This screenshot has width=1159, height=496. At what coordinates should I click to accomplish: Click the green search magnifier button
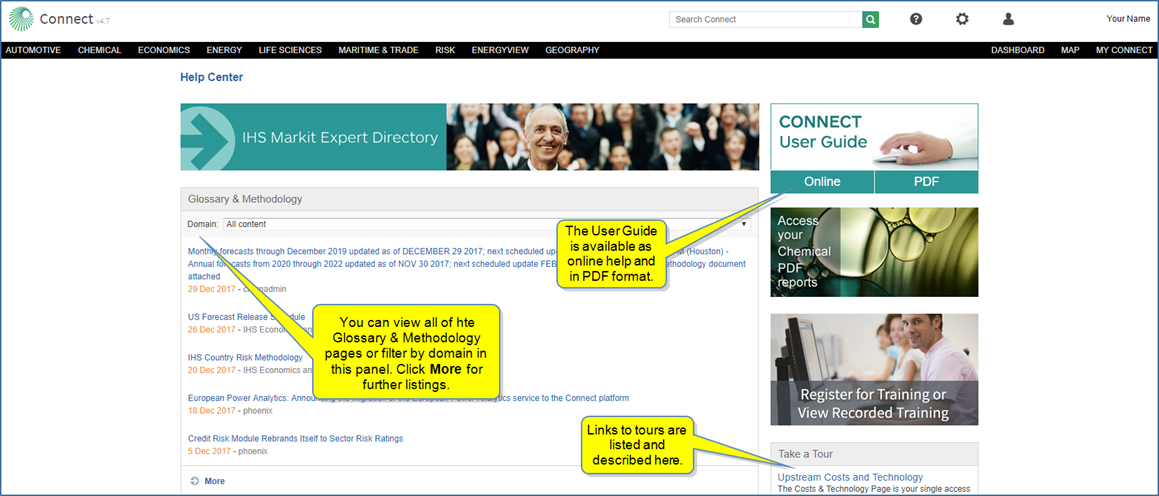click(x=871, y=19)
